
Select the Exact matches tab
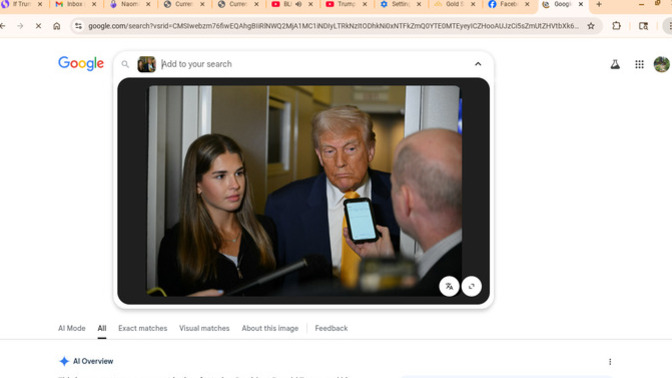(x=143, y=328)
